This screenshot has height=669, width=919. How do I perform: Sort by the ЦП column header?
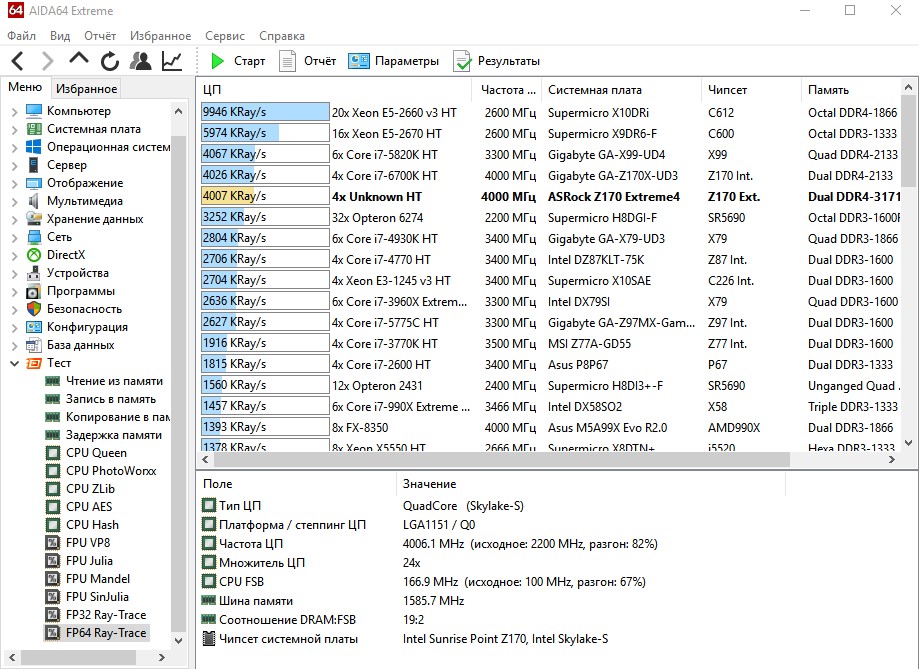(x=334, y=90)
